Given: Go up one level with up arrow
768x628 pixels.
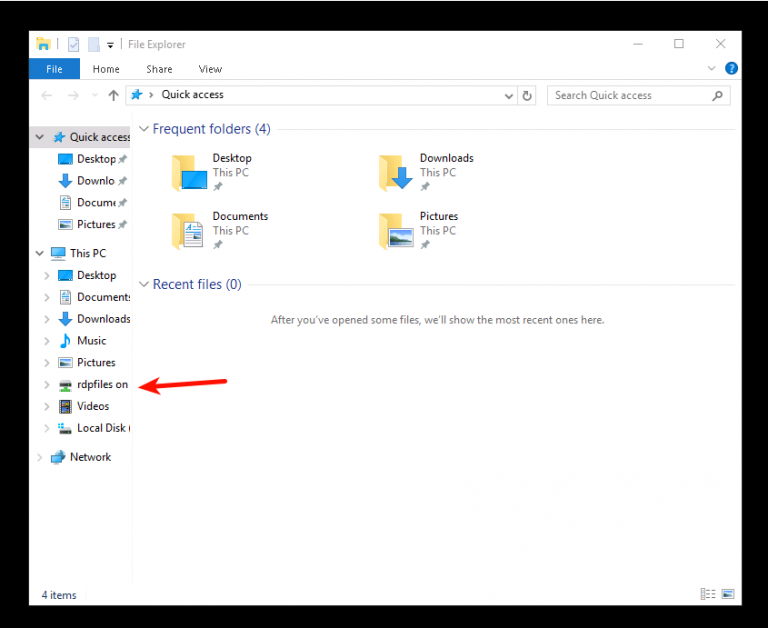Looking at the screenshot, I should (x=113, y=95).
